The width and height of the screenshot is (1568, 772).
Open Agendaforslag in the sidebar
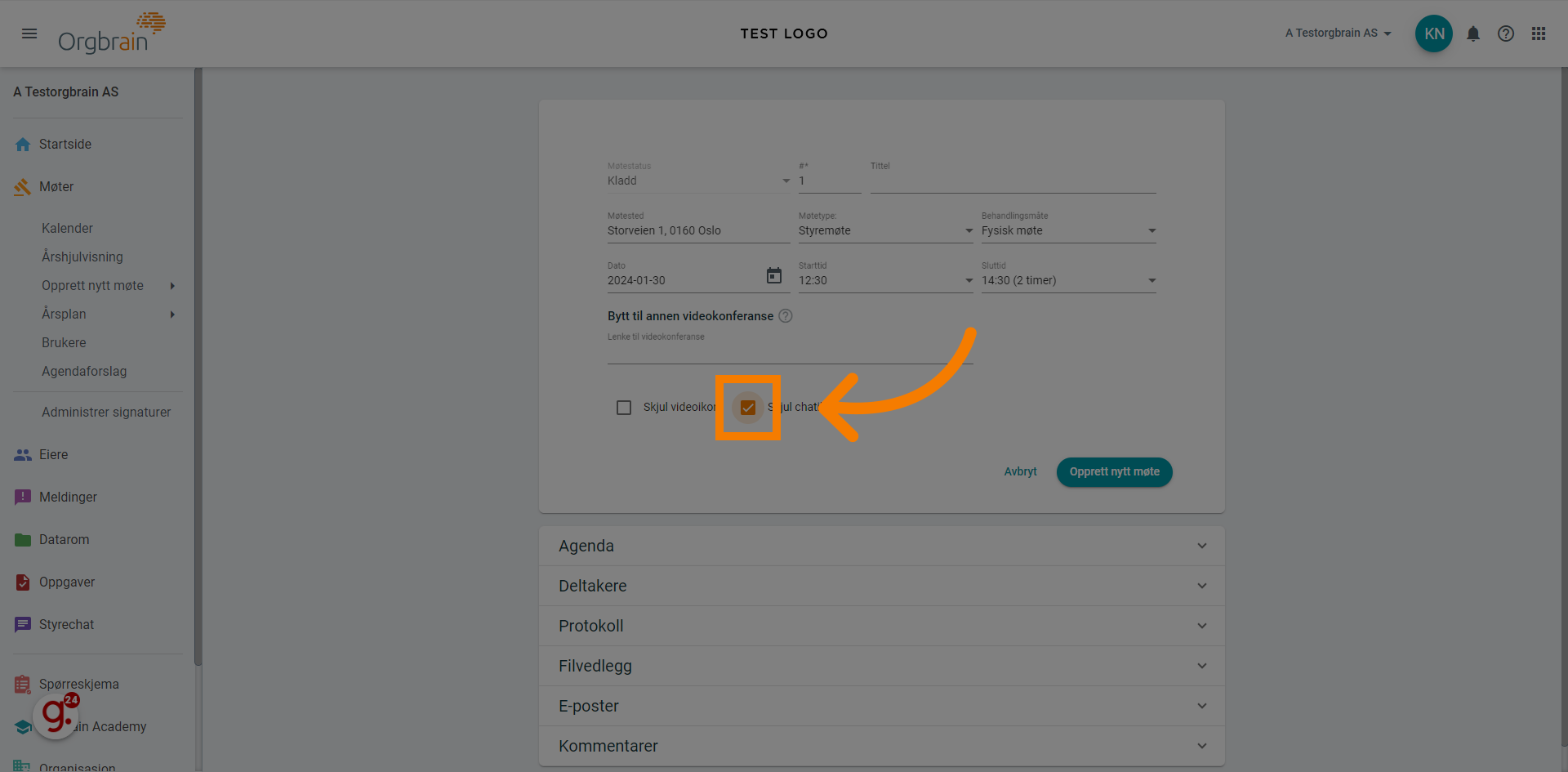click(x=84, y=372)
